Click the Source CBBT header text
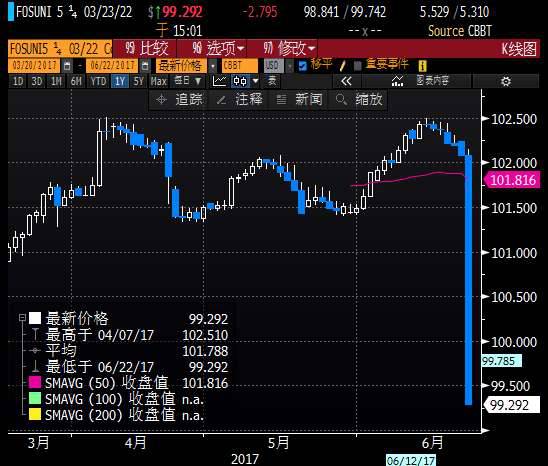 point(460,31)
